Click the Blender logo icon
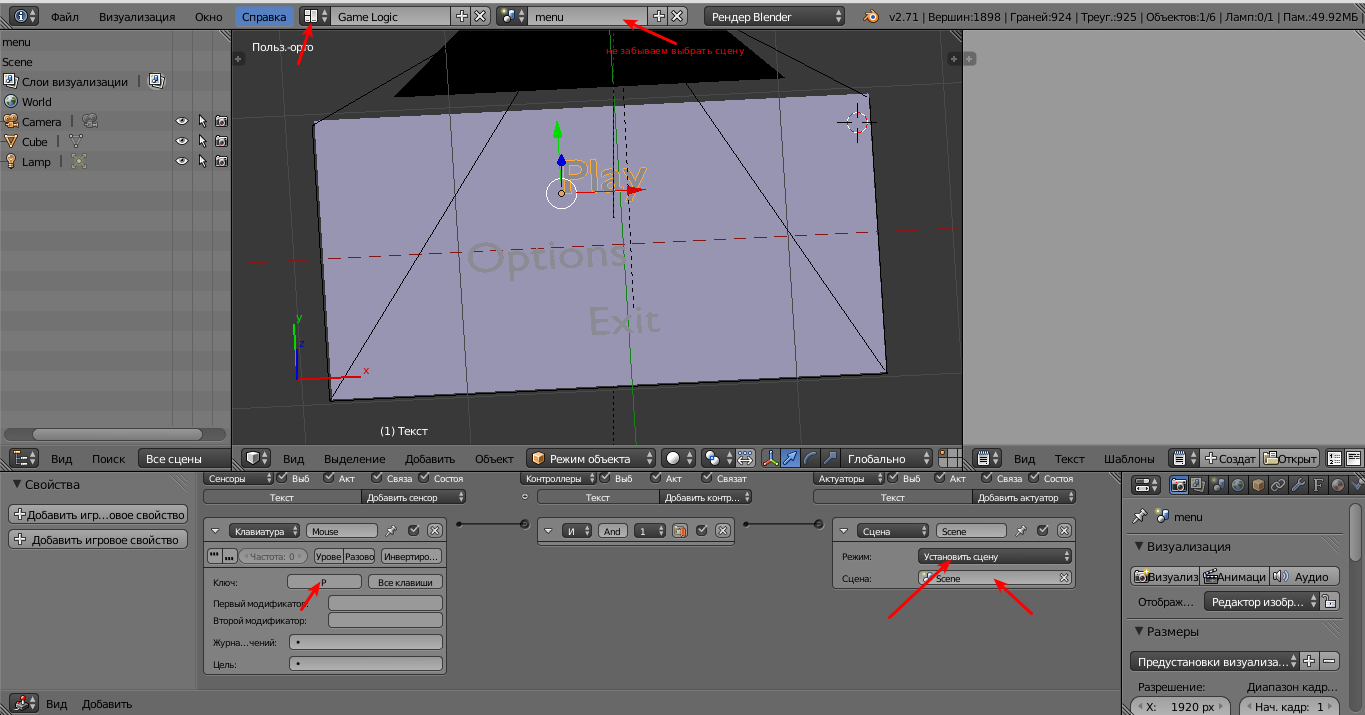Screen dimensions: 1365x715 tap(872, 17)
